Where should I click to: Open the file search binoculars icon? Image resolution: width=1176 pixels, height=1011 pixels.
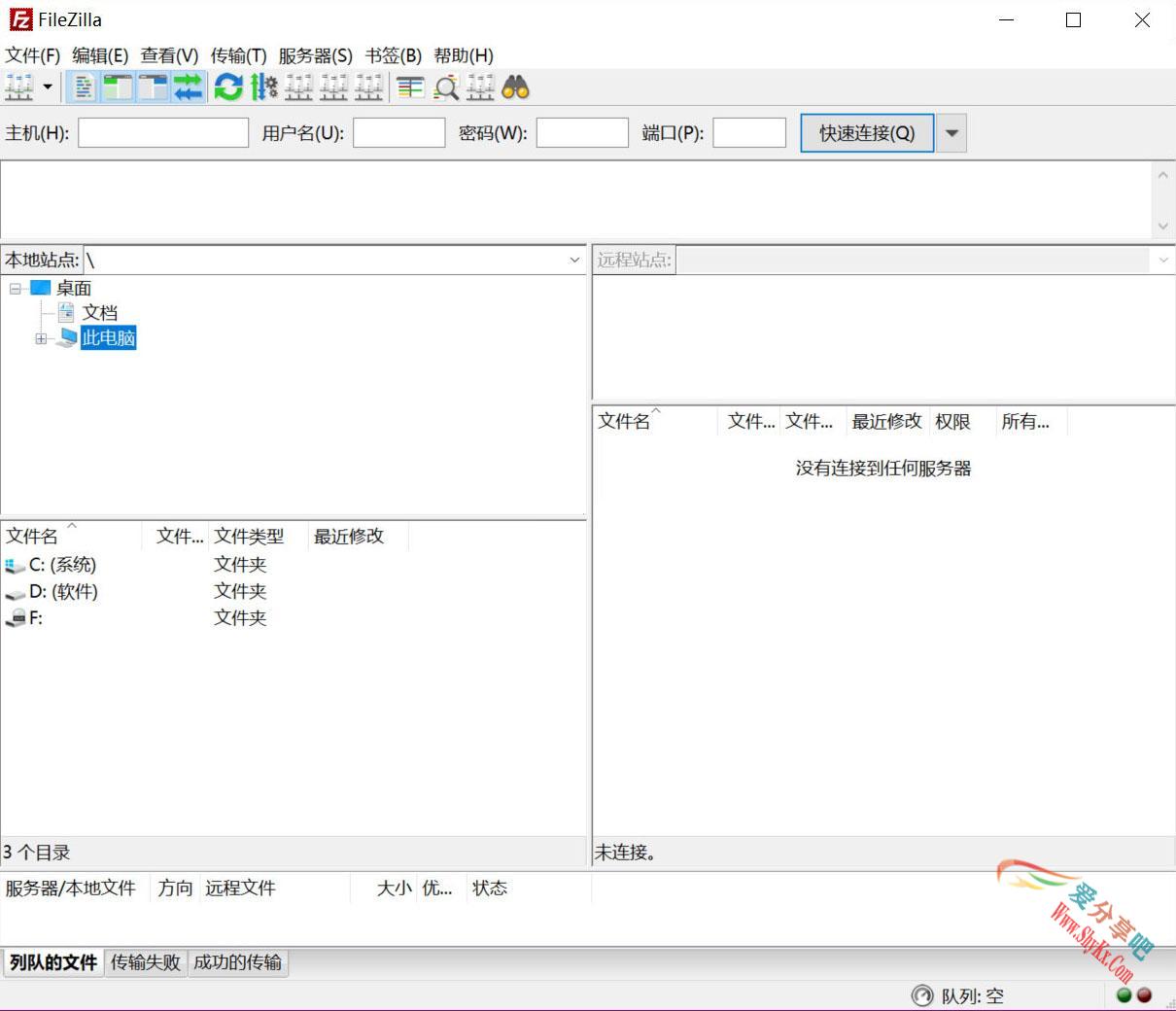click(x=516, y=87)
